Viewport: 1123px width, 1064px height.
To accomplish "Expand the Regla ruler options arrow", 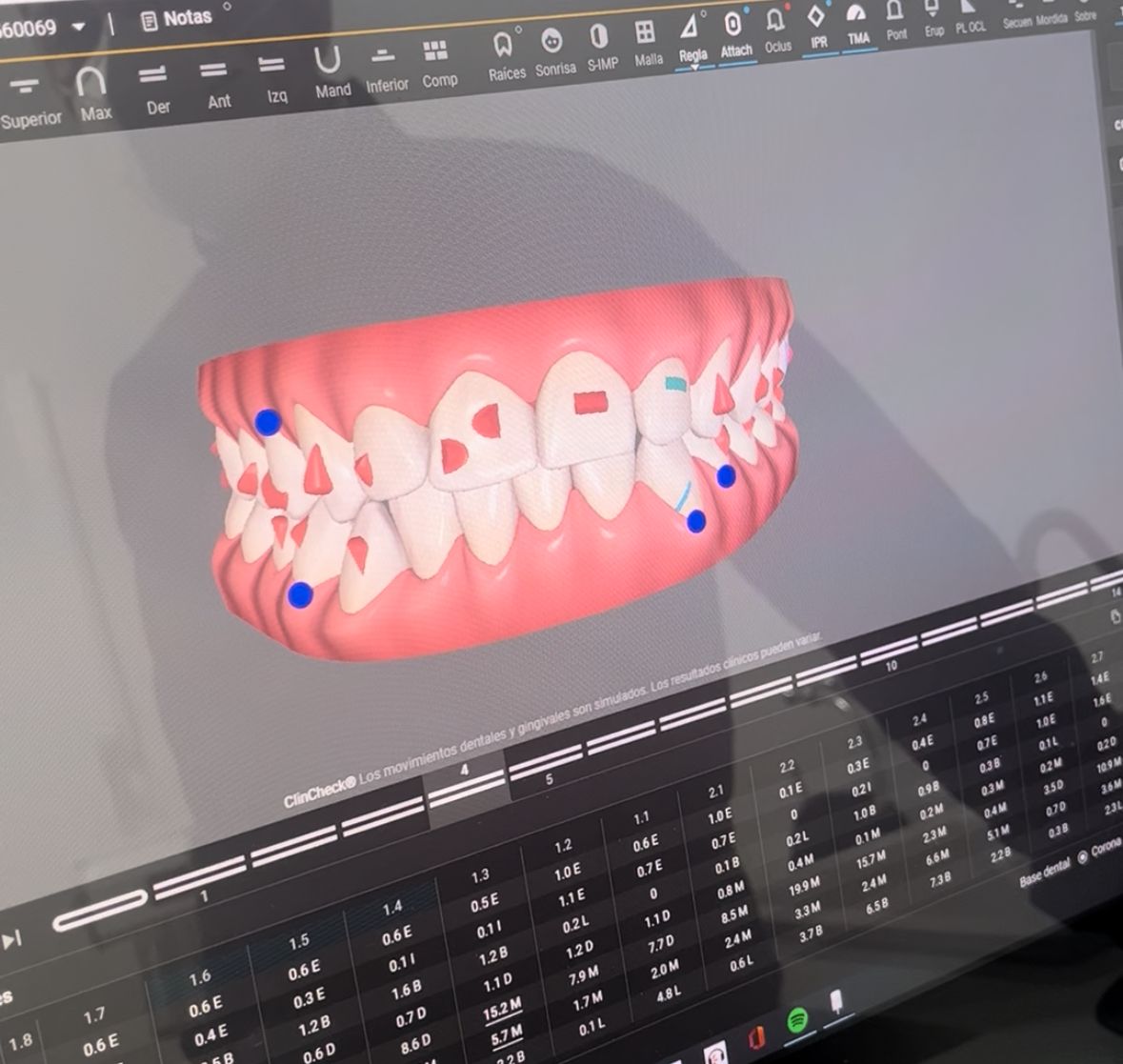I will (x=694, y=68).
